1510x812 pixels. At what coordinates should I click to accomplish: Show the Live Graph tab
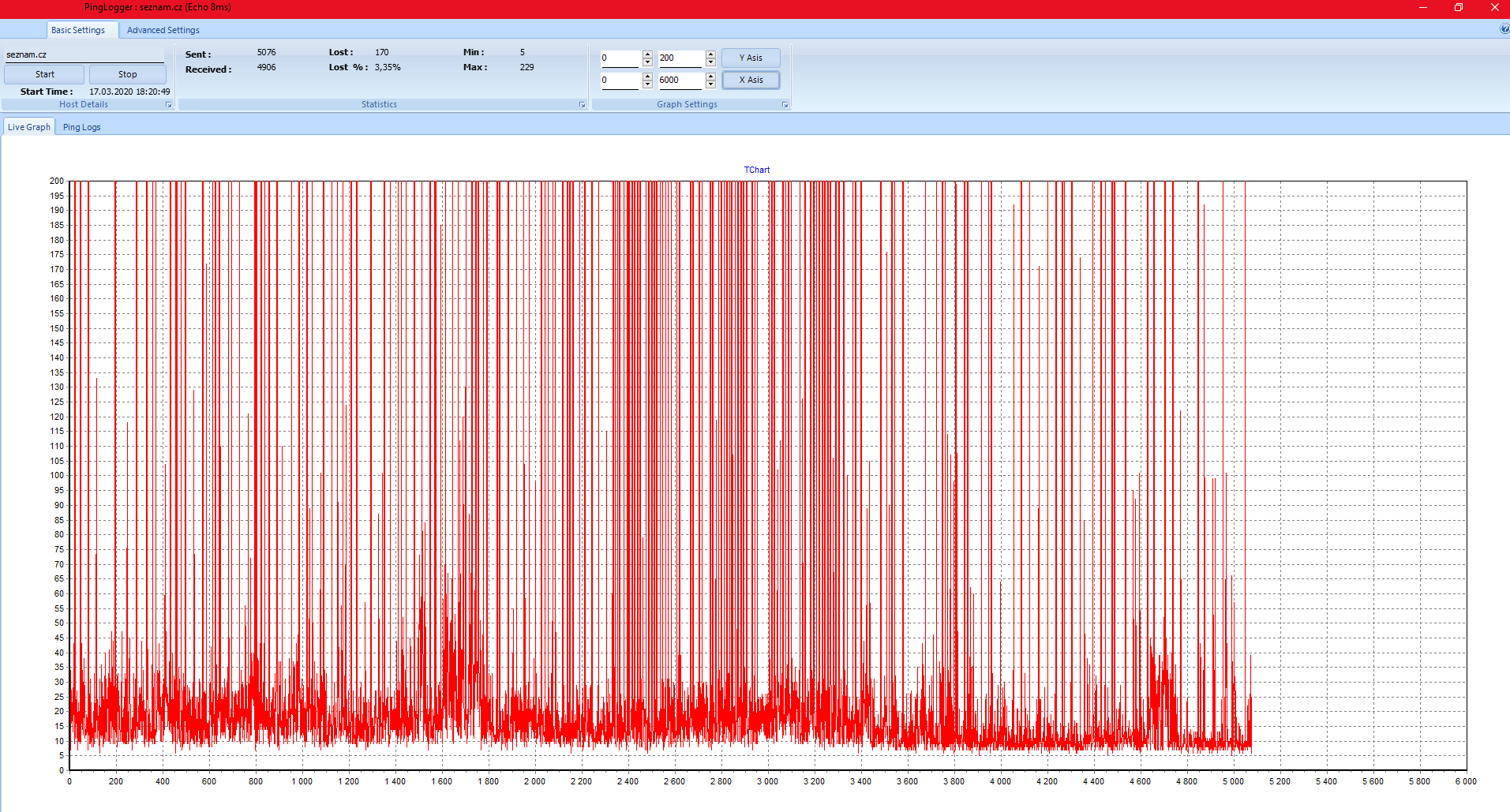[29, 127]
